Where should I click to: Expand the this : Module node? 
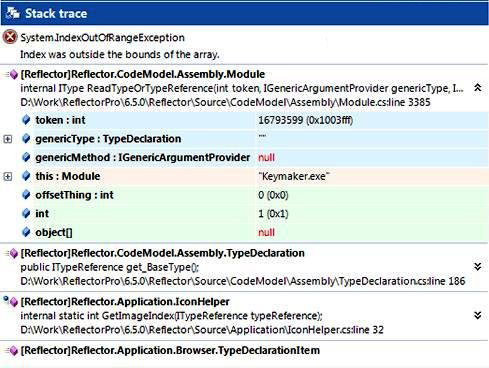click(x=8, y=176)
